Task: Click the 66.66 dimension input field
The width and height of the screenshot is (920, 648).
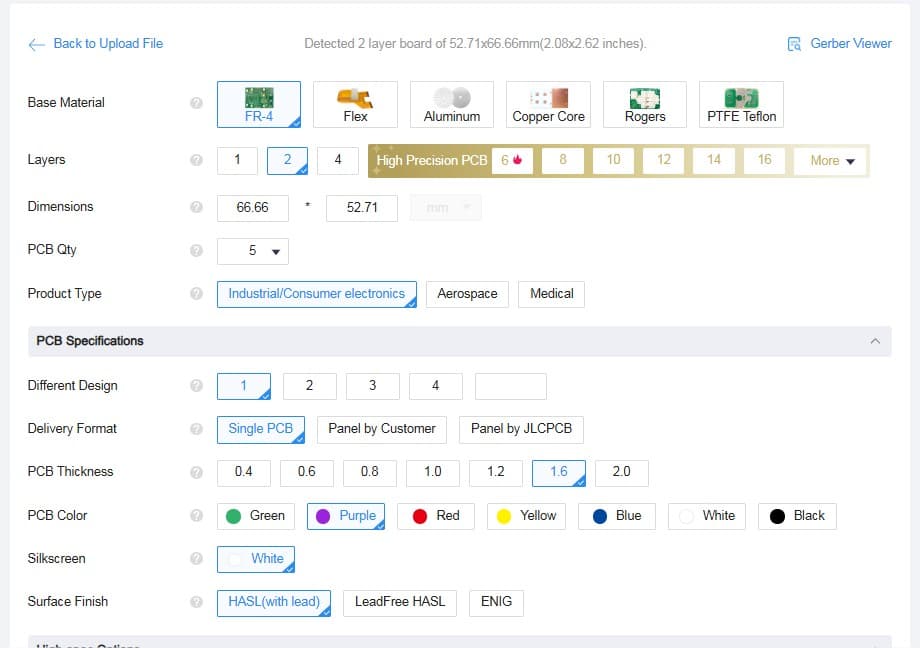Action: point(253,208)
